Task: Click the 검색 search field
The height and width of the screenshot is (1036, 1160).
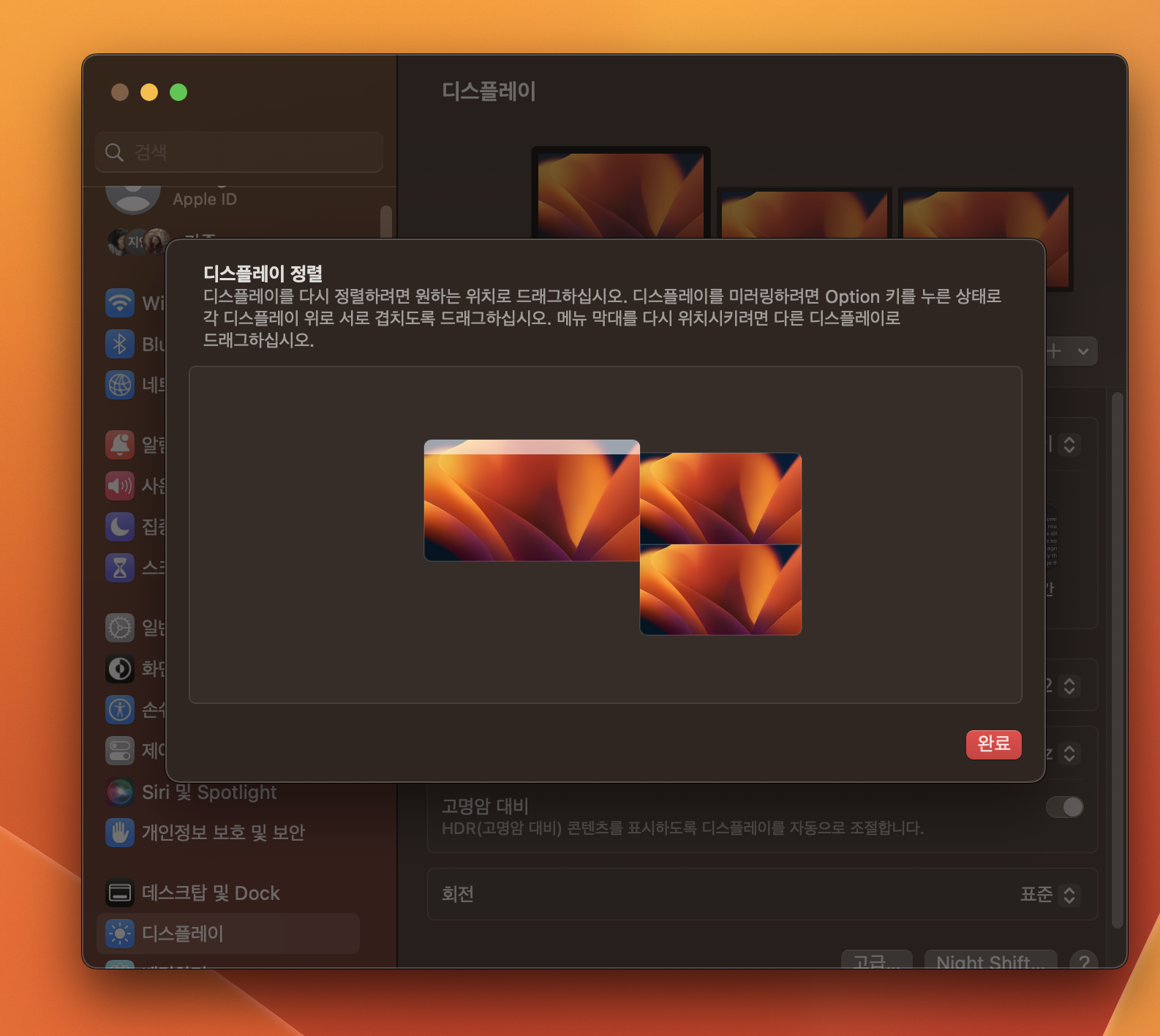Action: (239, 152)
